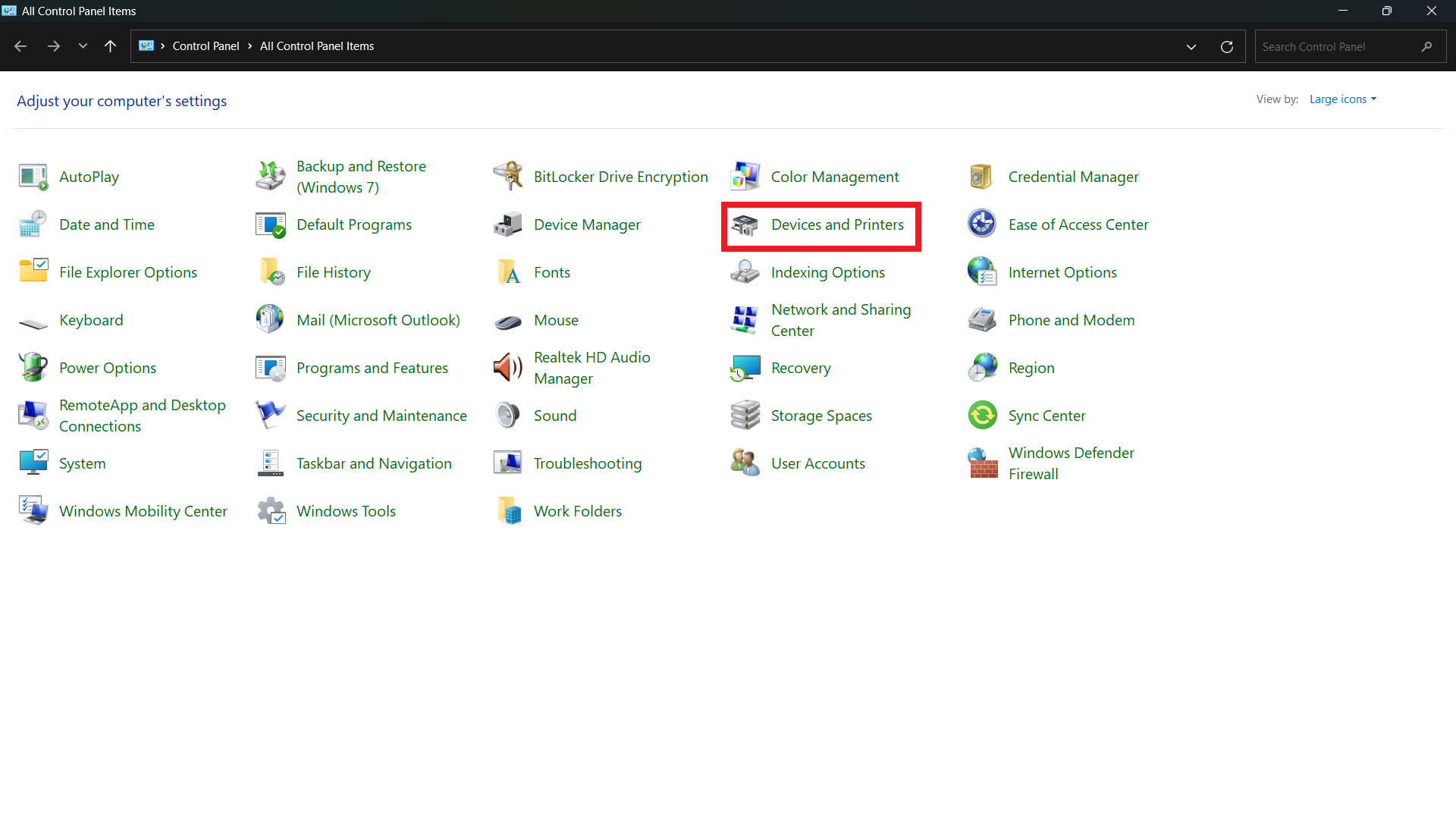The height and width of the screenshot is (819, 1456).
Task: Open the Fonts icon
Action: click(508, 272)
